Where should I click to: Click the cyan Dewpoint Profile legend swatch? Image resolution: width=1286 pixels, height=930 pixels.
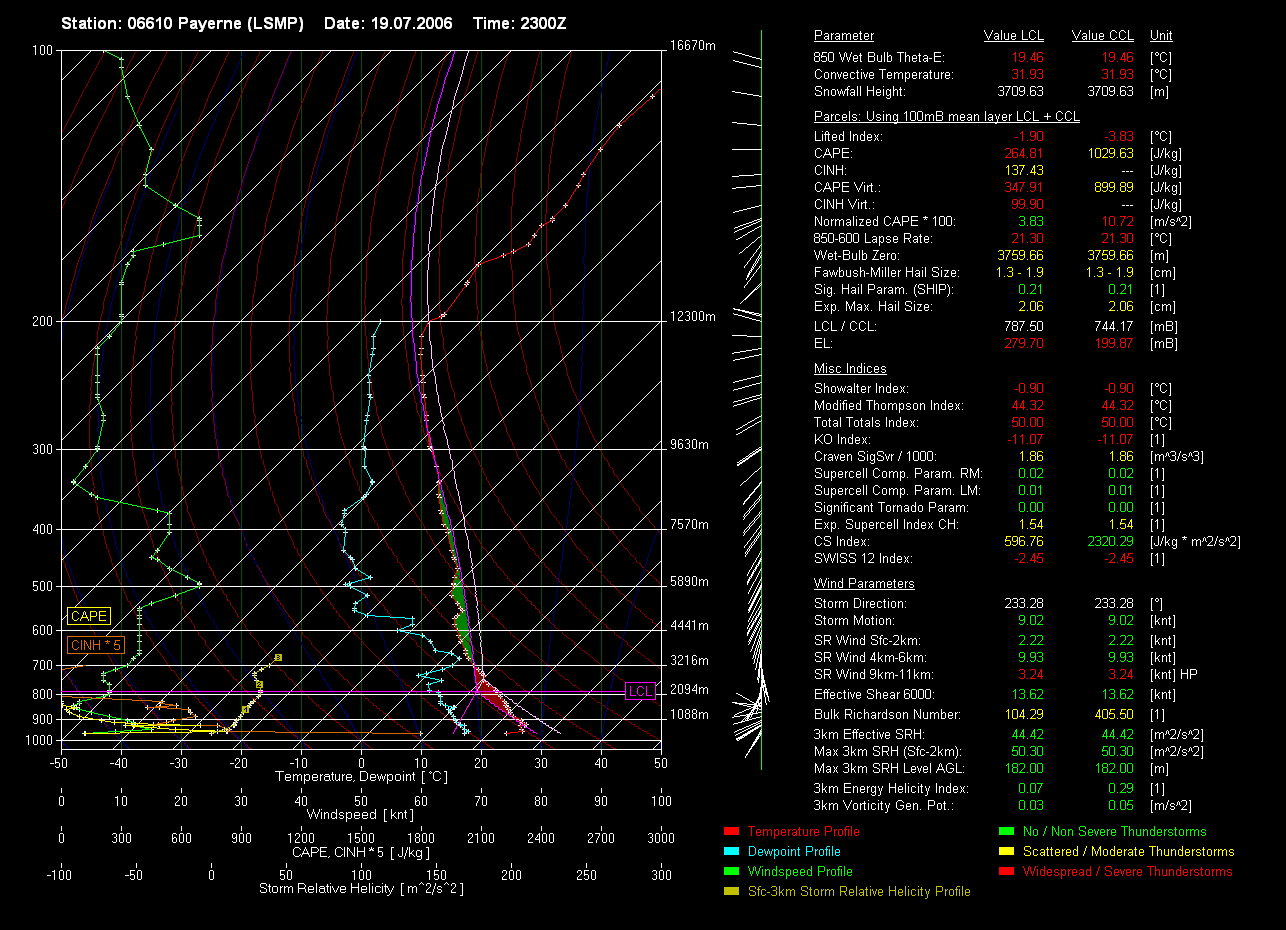point(730,851)
